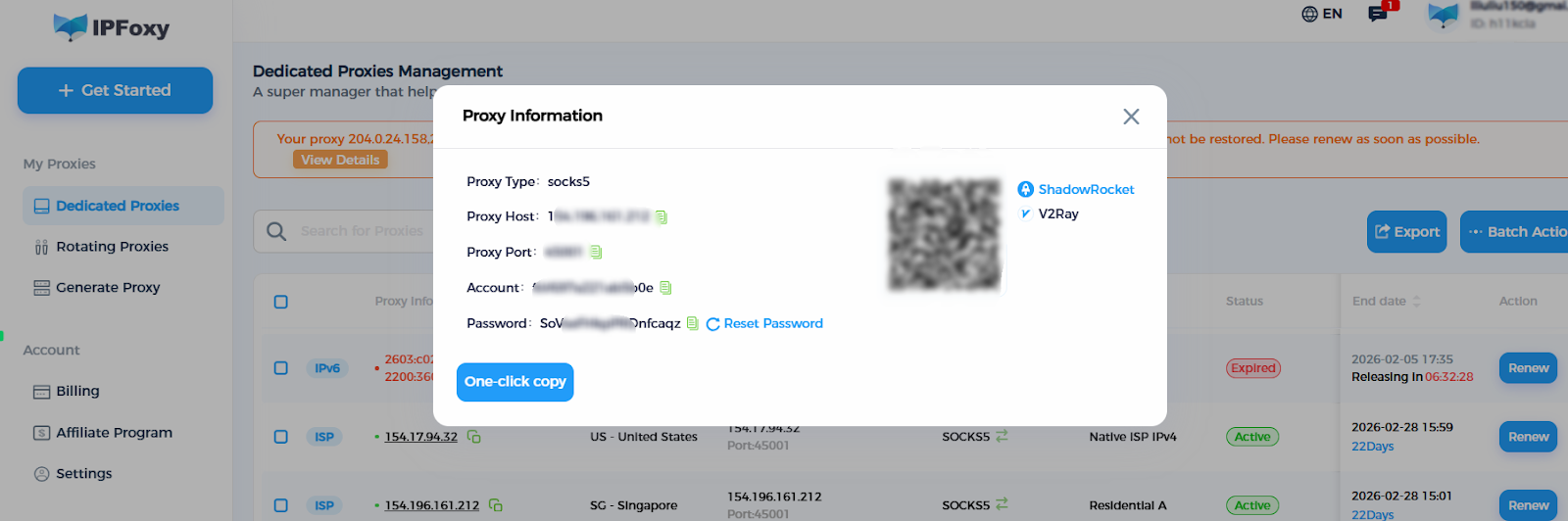1568x521 pixels.
Task: Show the QR code image
Action: click(945, 234)
